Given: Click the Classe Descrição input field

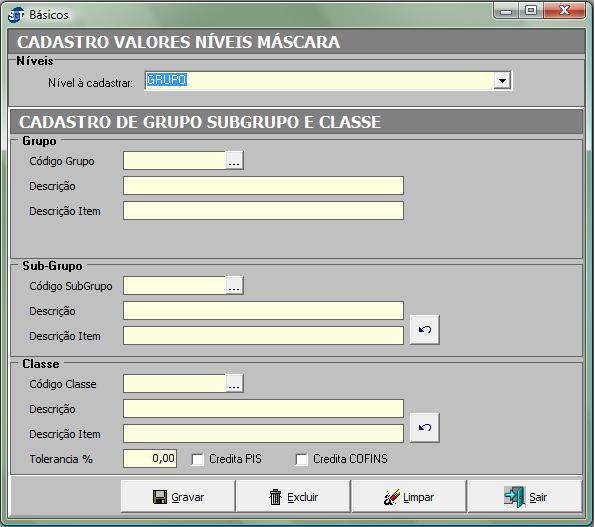Looking at the screenshot, I should (x=263, y=409).
